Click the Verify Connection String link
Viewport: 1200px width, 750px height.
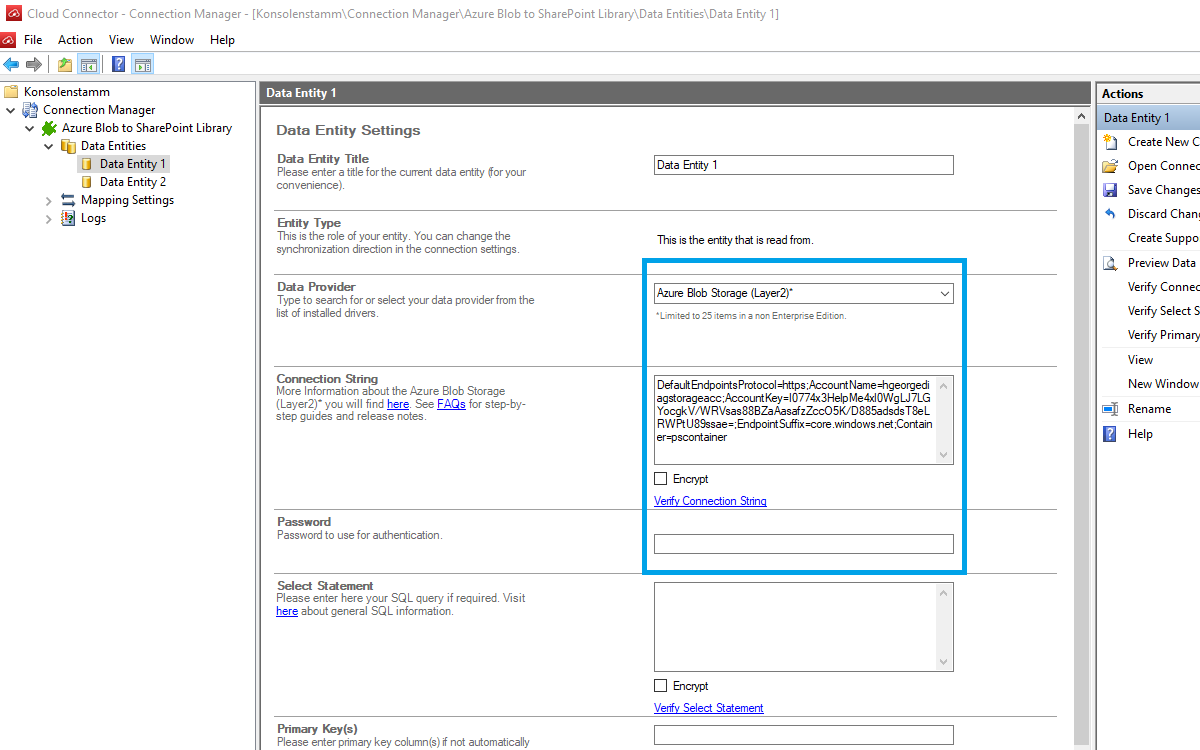pos(710,501)
